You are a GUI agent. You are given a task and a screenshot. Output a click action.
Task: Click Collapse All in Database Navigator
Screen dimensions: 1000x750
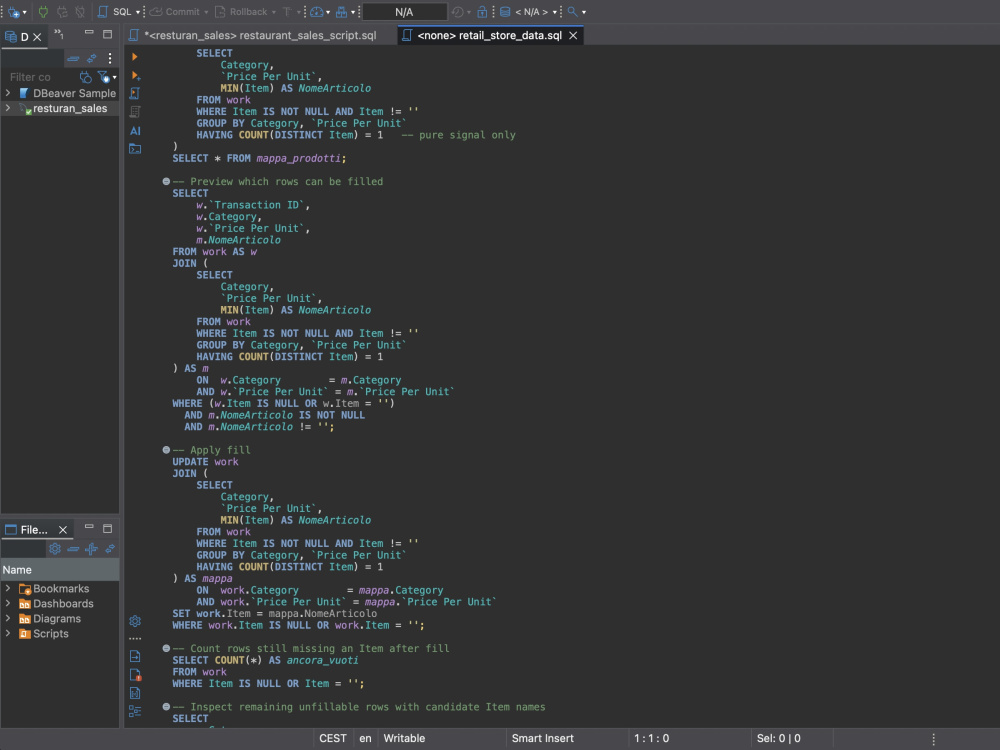click(x=73, y=59)
